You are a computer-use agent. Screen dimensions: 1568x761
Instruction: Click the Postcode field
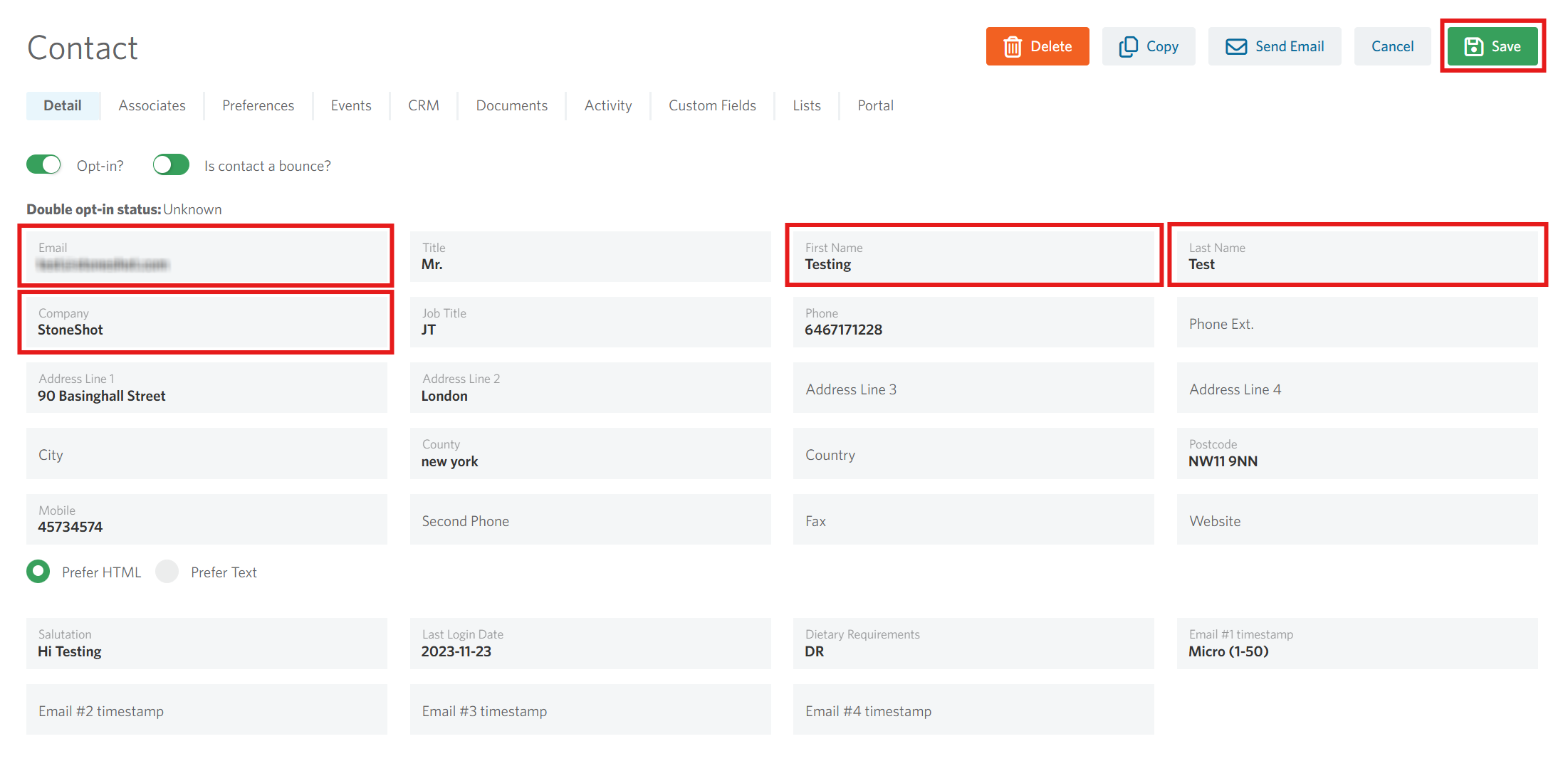[x=1357, y=454]
